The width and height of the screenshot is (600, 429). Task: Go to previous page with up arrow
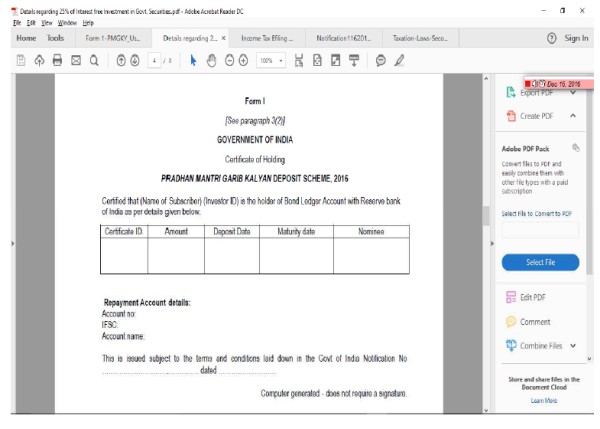120,61
